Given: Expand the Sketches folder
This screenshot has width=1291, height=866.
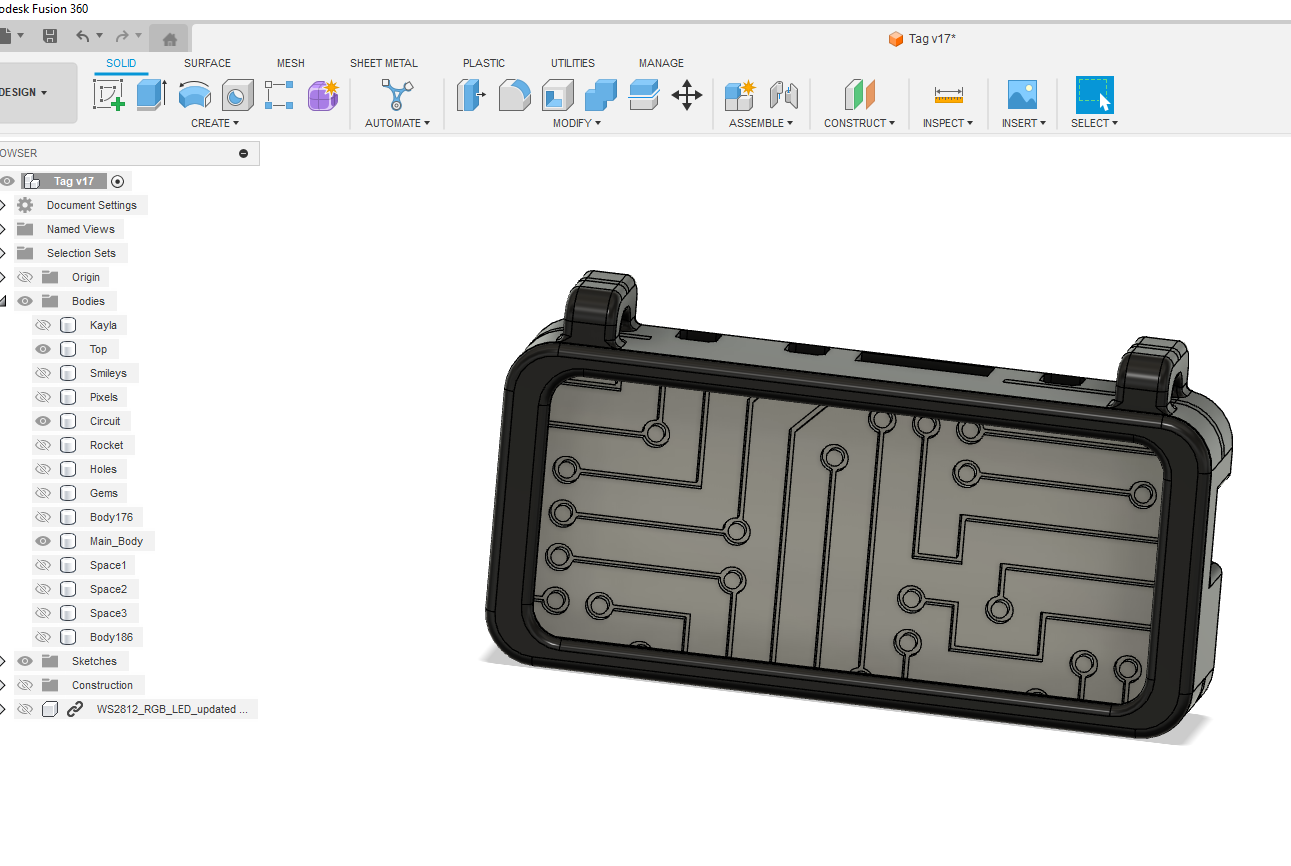Looking at the screenshot, I should pos(6,661).
